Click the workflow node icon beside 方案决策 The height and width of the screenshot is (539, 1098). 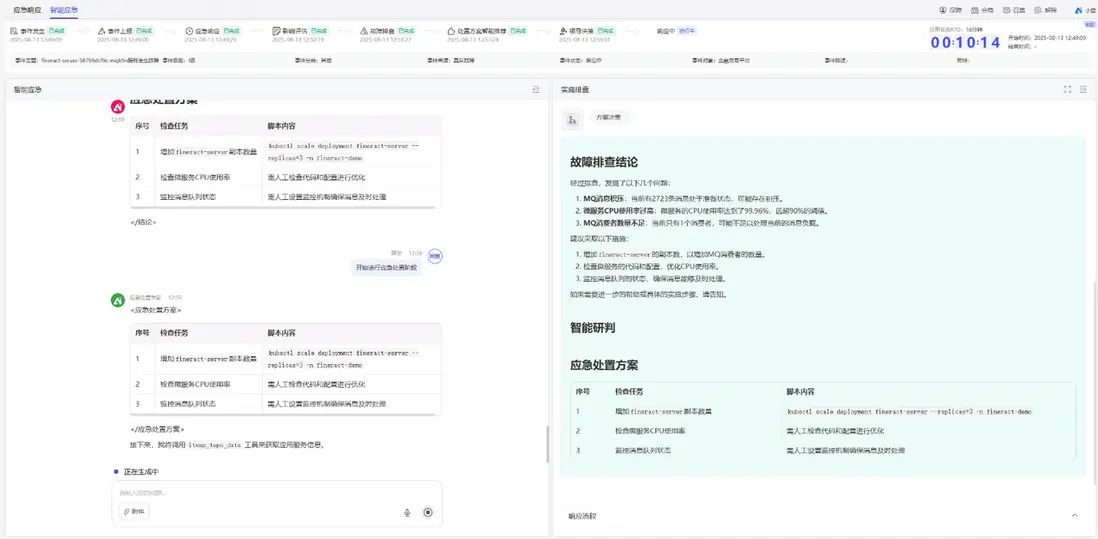tap(572, 120)
